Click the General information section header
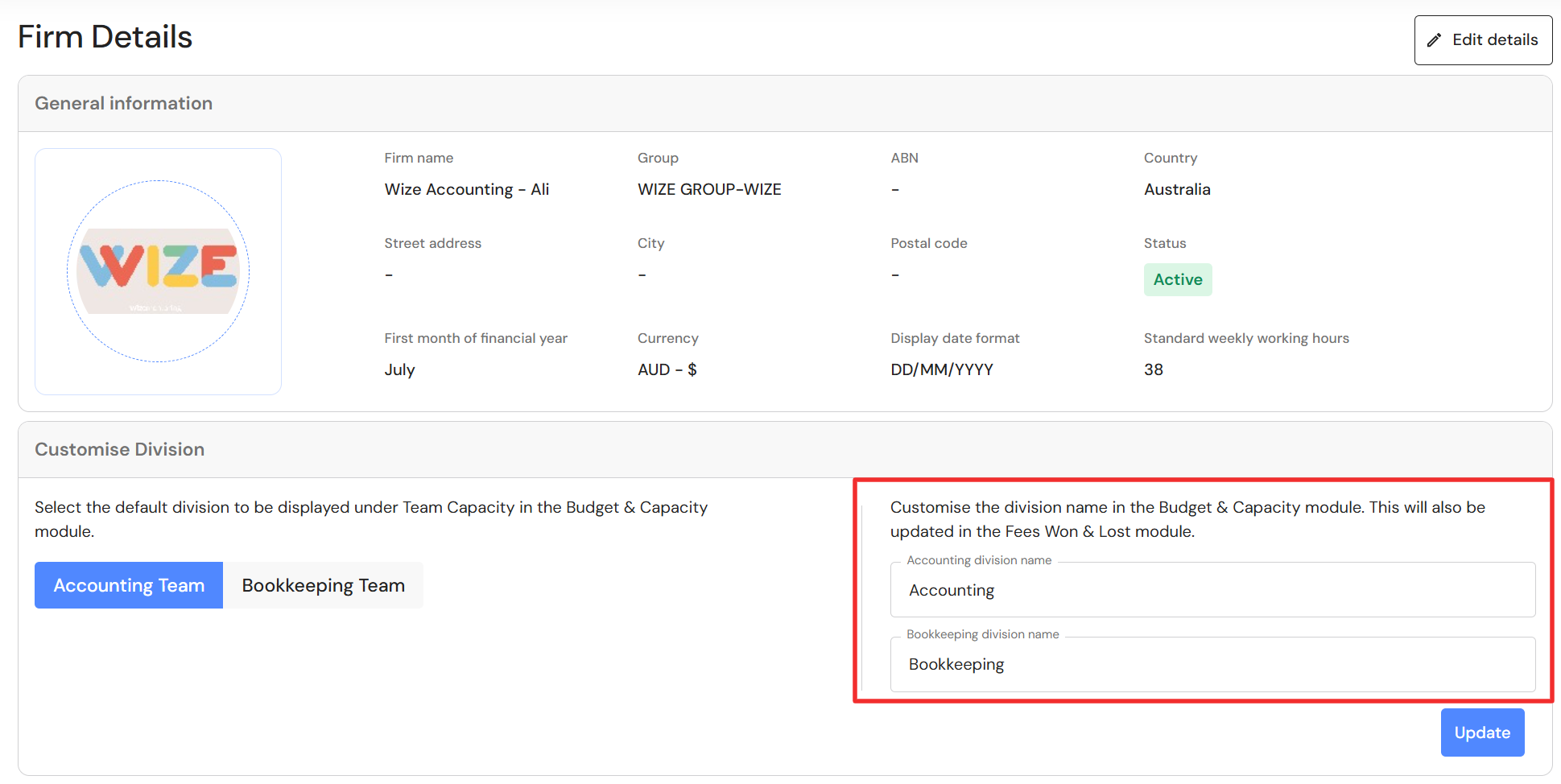 pyautogui.click(x=123, y=103)
